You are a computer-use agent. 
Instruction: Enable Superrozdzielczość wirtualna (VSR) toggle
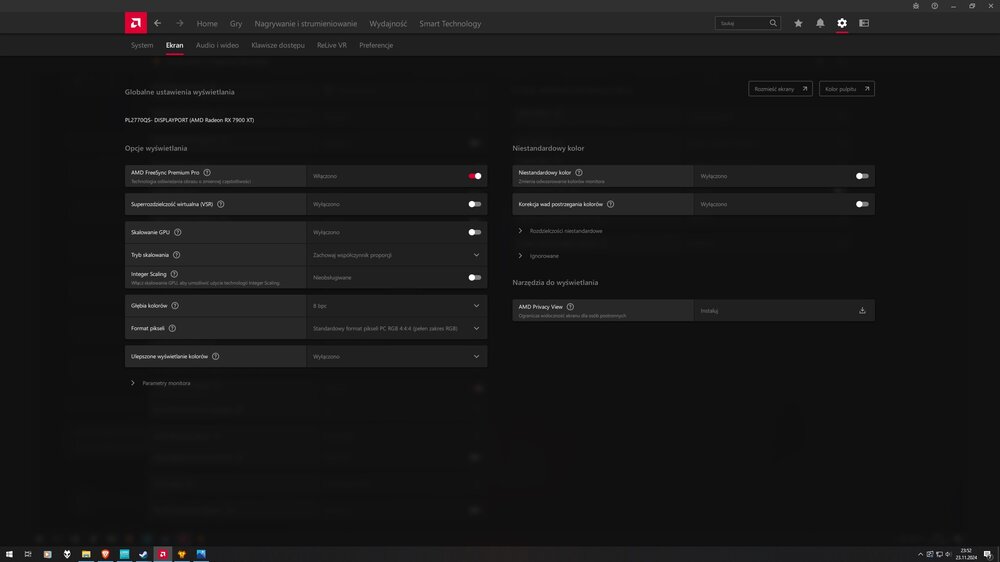point(474,204)
